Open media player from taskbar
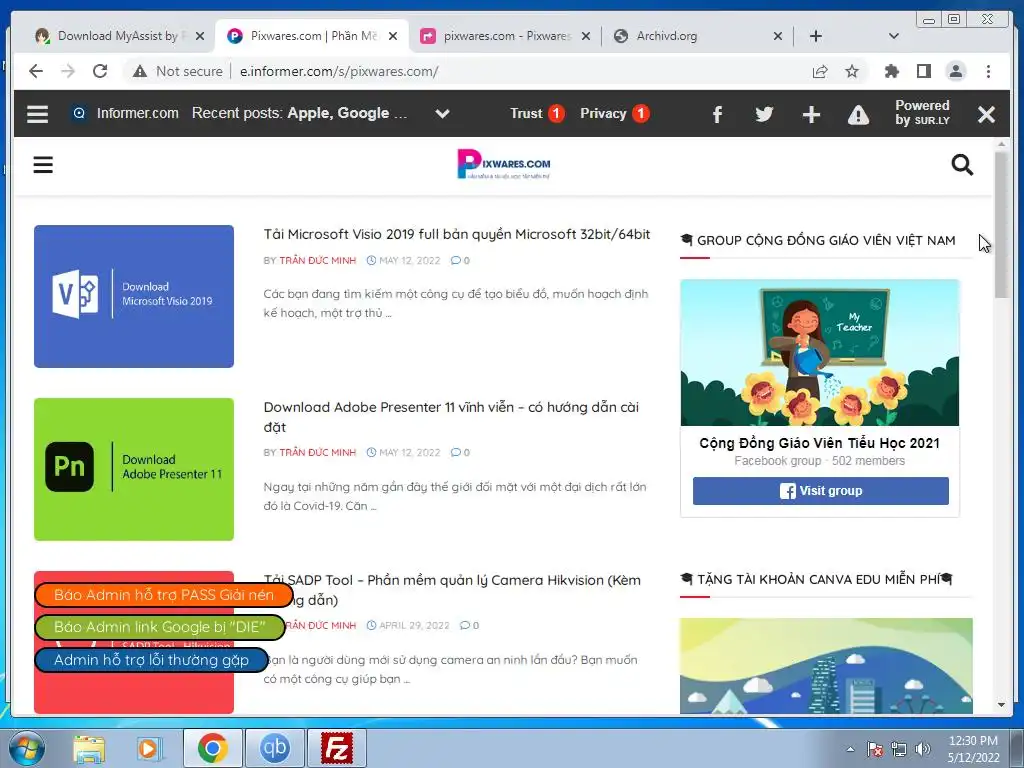 (149, 748)
